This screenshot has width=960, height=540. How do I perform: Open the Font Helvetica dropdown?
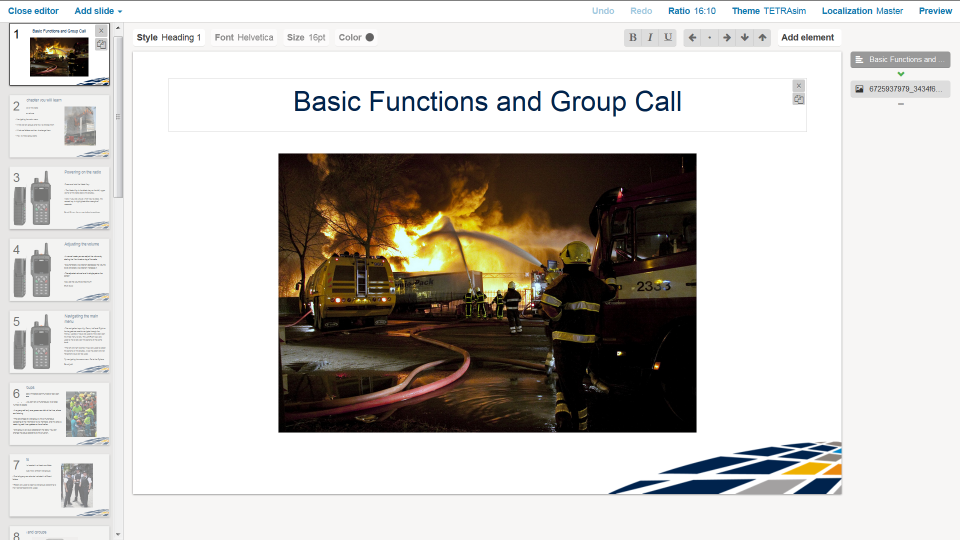point(243,38)
